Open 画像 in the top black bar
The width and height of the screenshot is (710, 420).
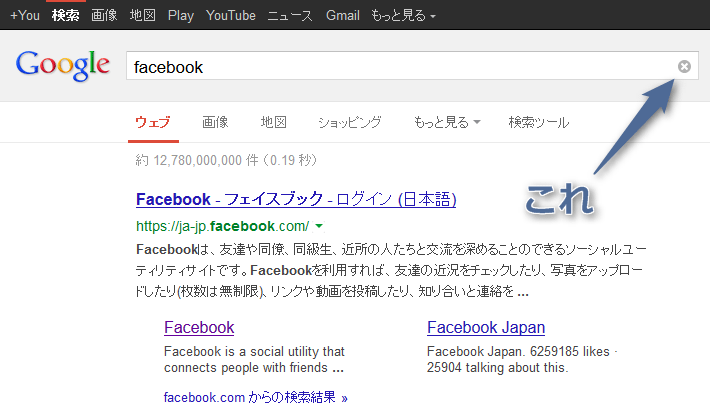coord(104,16)
